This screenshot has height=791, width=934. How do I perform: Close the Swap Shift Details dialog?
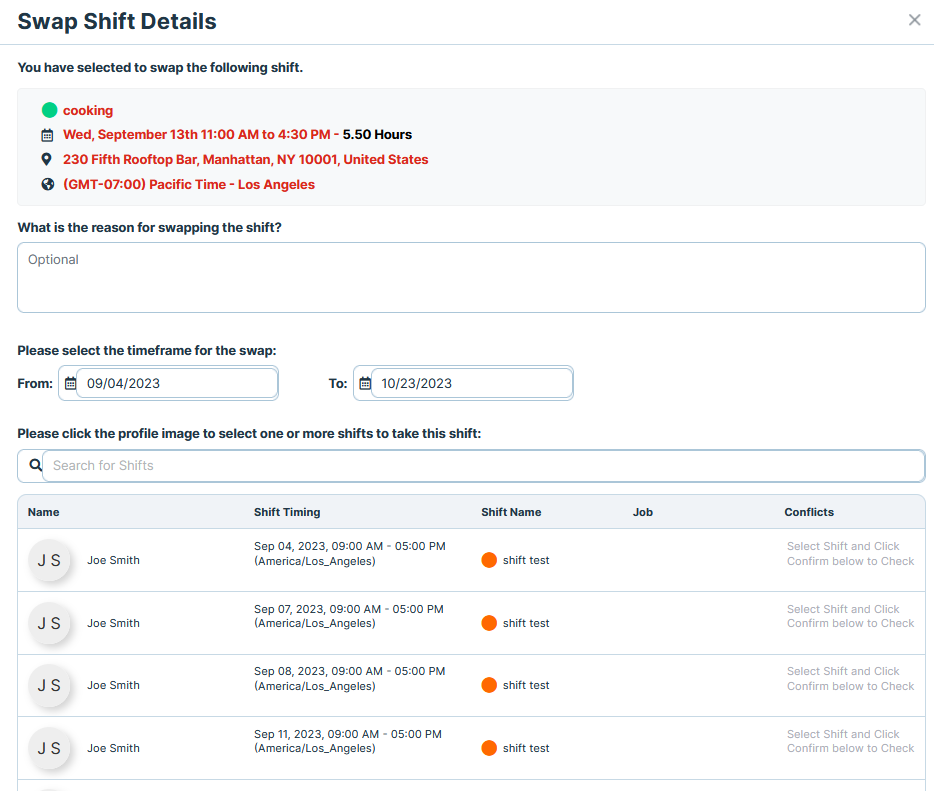tap(914, 20)
